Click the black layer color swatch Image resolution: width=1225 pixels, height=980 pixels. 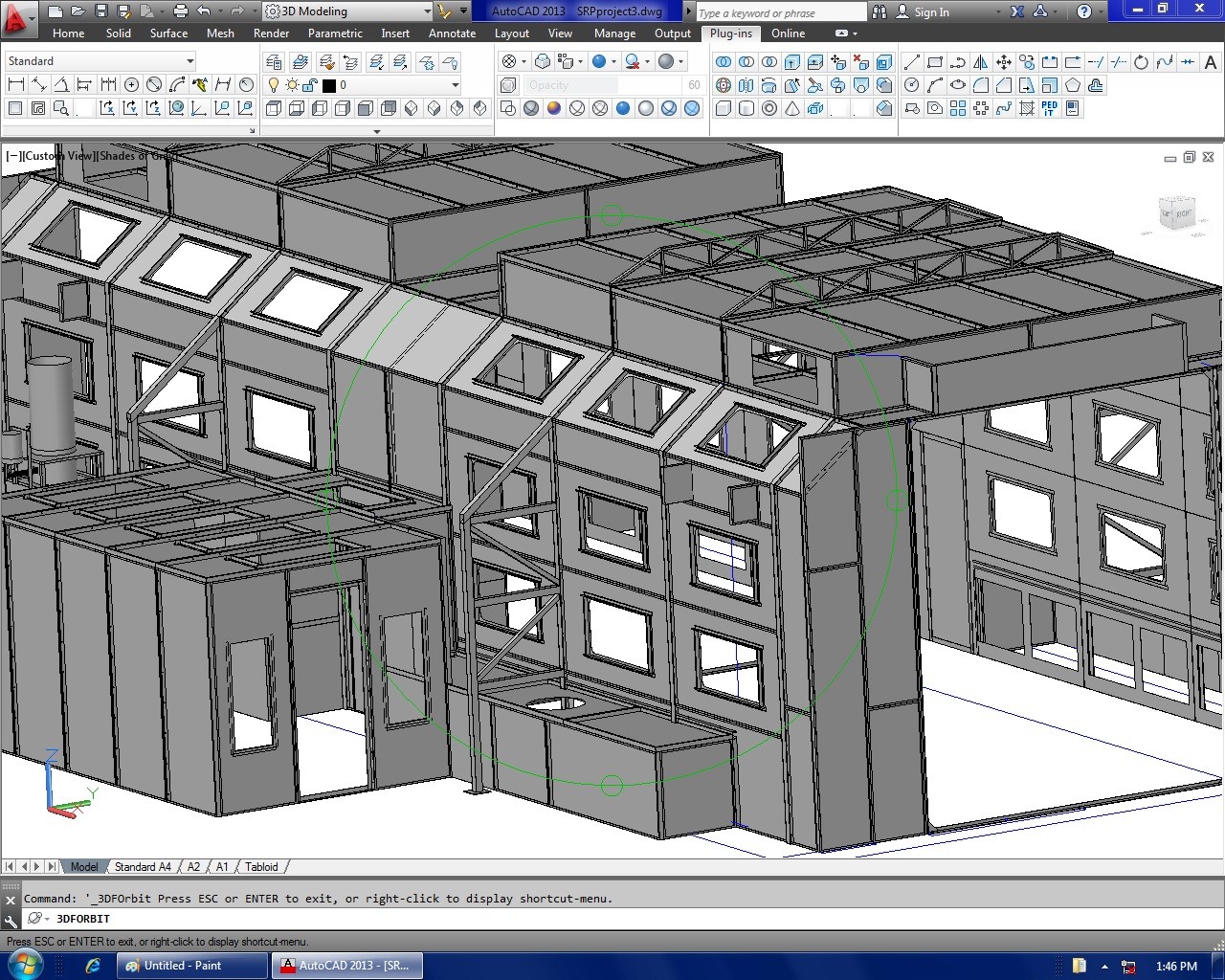(x=329, y=85)
